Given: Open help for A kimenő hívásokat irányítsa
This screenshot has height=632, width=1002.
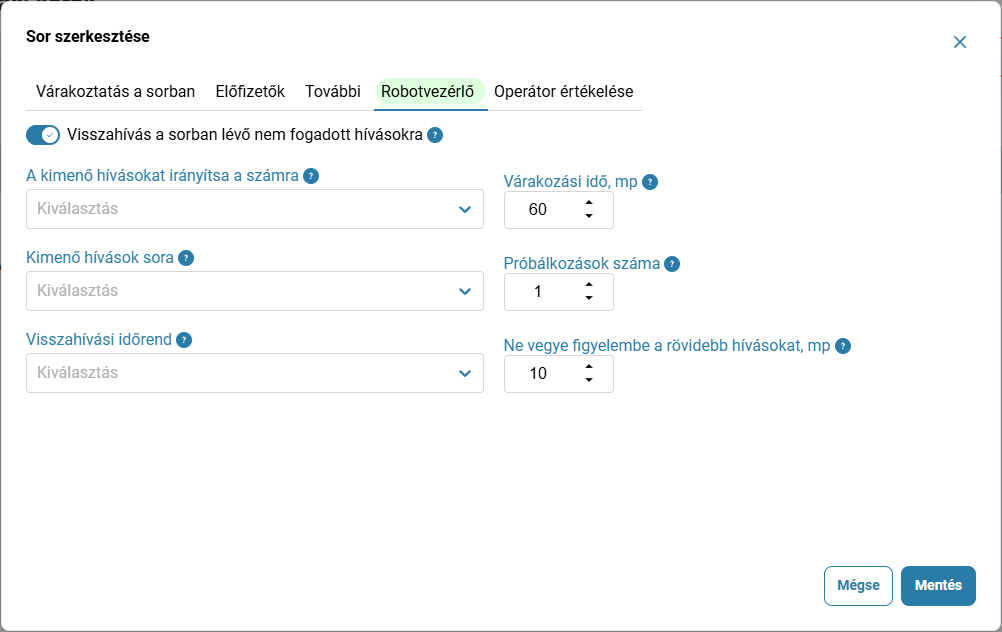Looking at the screenshot, I should click(311, 176).
